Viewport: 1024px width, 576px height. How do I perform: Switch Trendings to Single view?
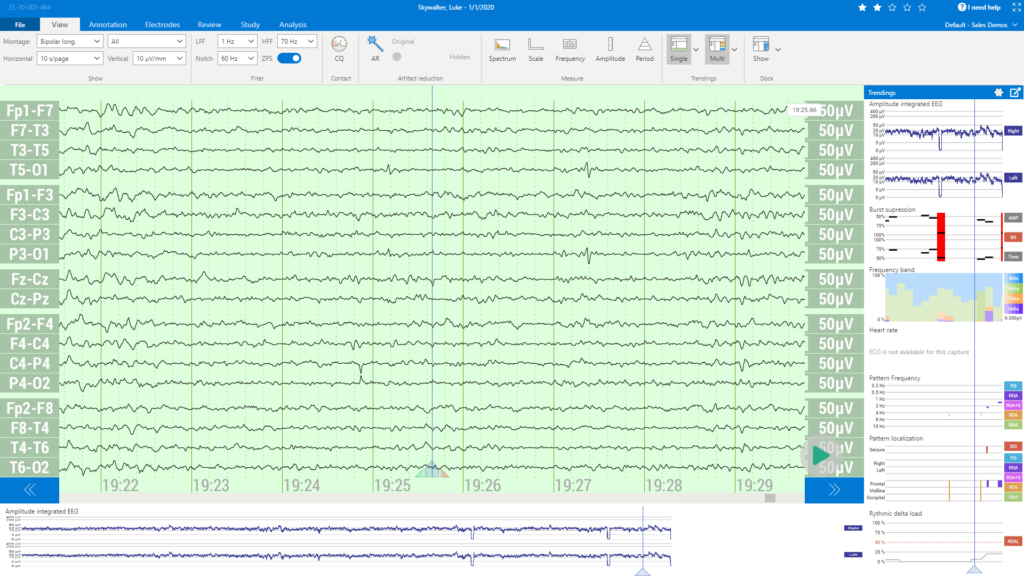coord(679,48)
